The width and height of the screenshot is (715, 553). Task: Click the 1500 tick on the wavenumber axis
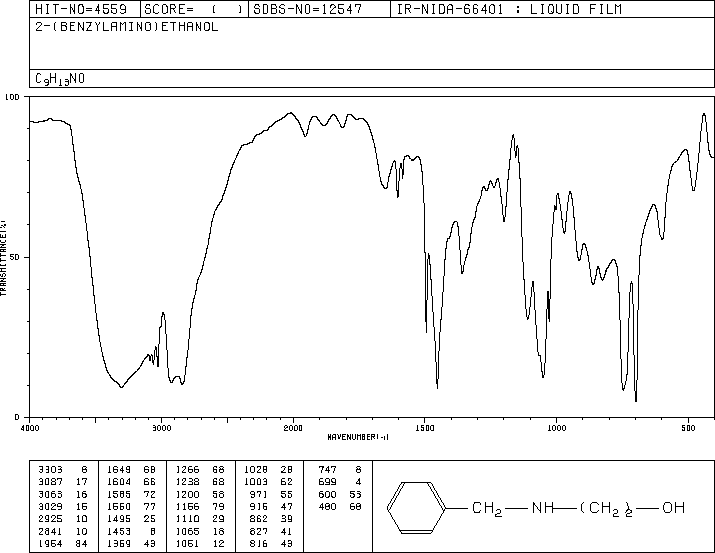pos(425,428)
